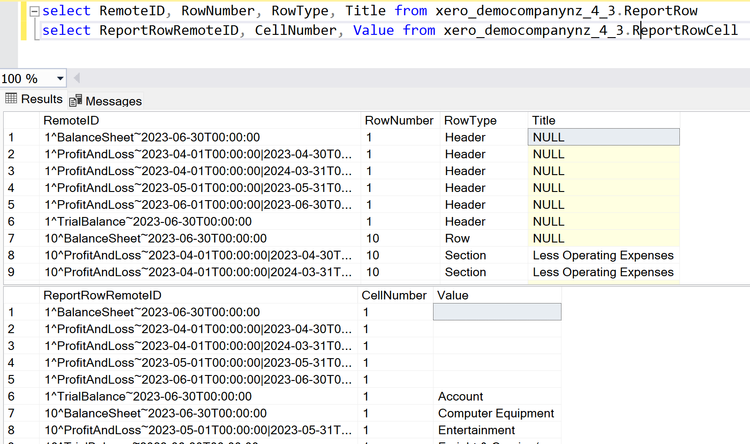Click row header 3 in the bottom grid

coord(22,345)
